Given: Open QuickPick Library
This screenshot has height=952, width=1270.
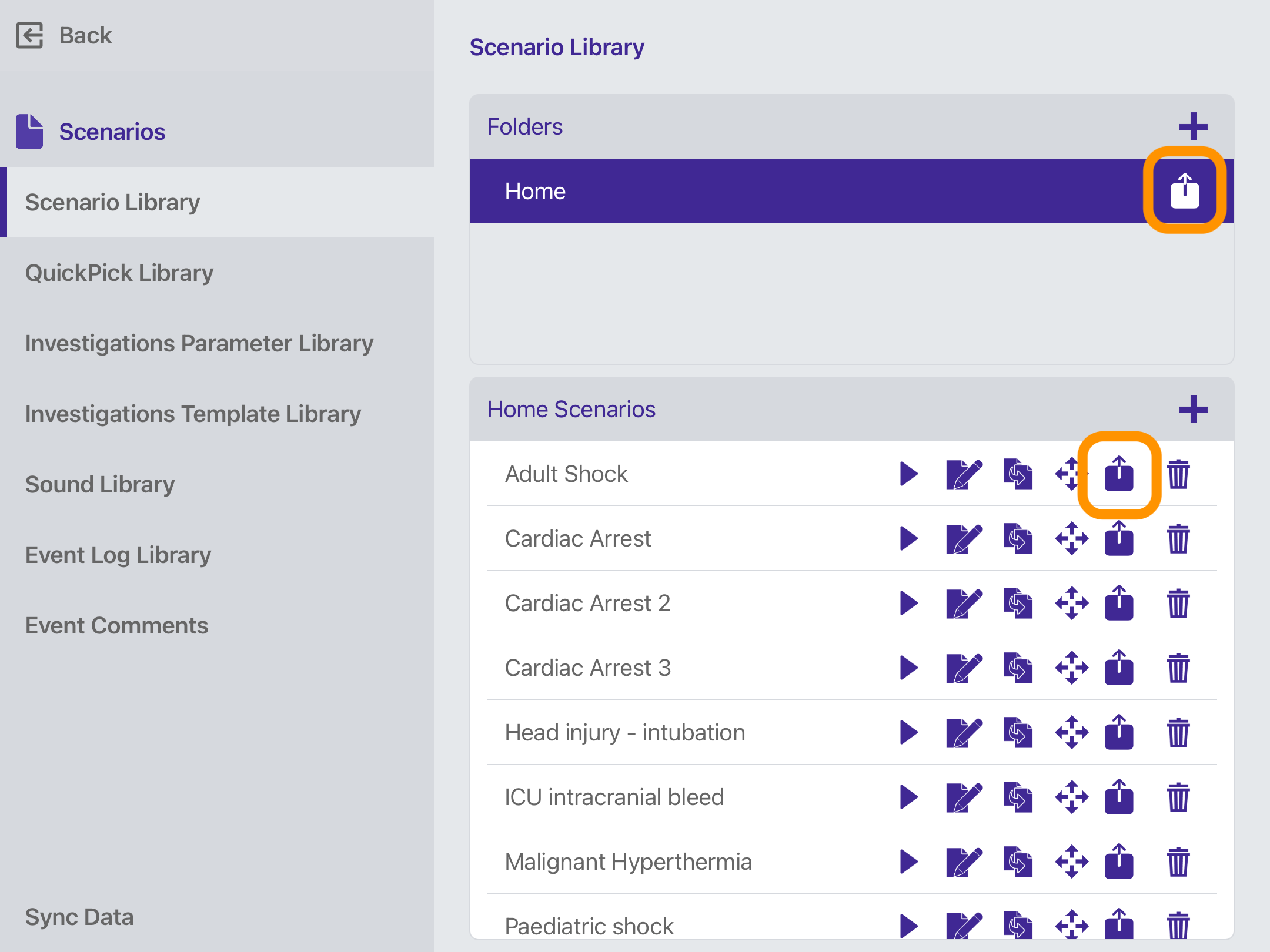Looking at the screenshot, I should [119, 273].
